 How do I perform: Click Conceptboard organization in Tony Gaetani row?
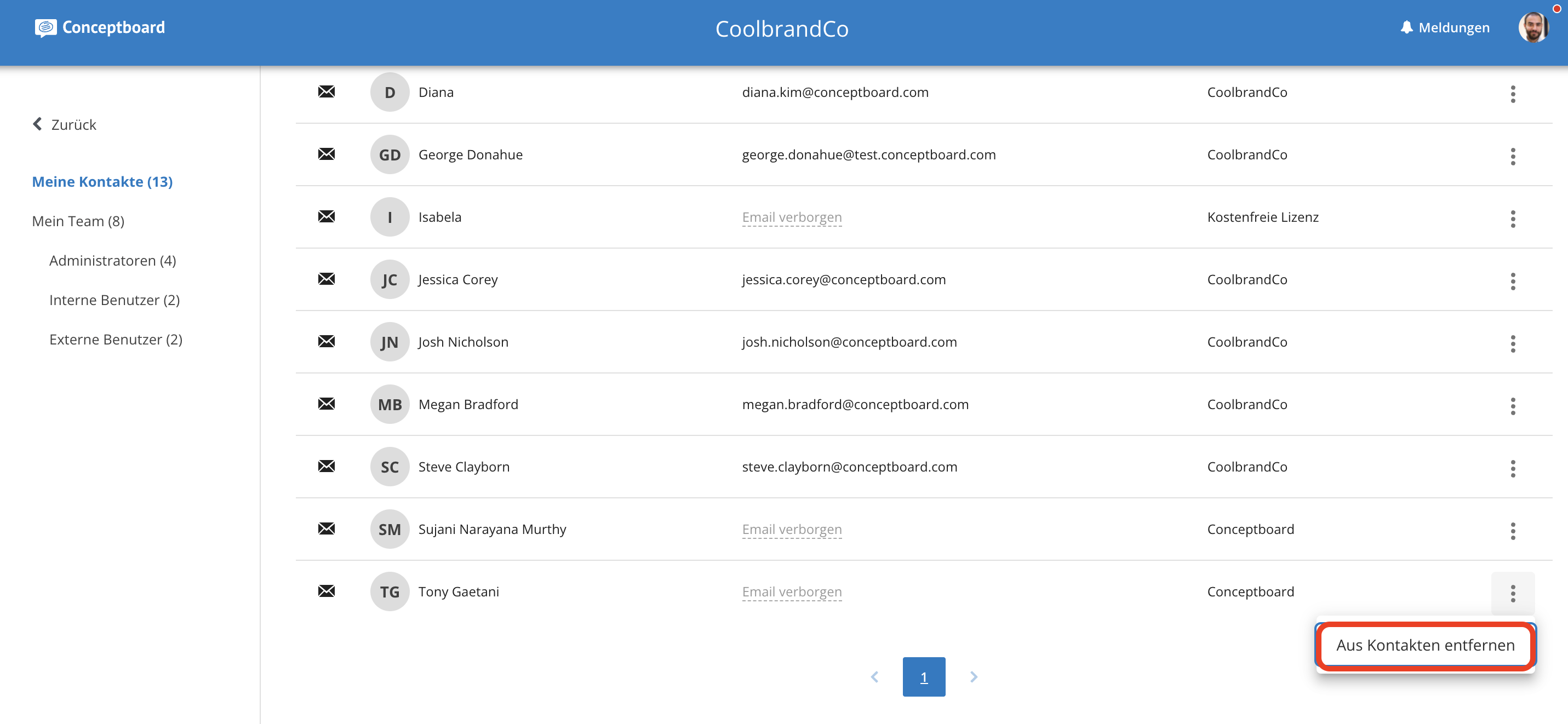pyautogui.click(x=1250, y=592)
